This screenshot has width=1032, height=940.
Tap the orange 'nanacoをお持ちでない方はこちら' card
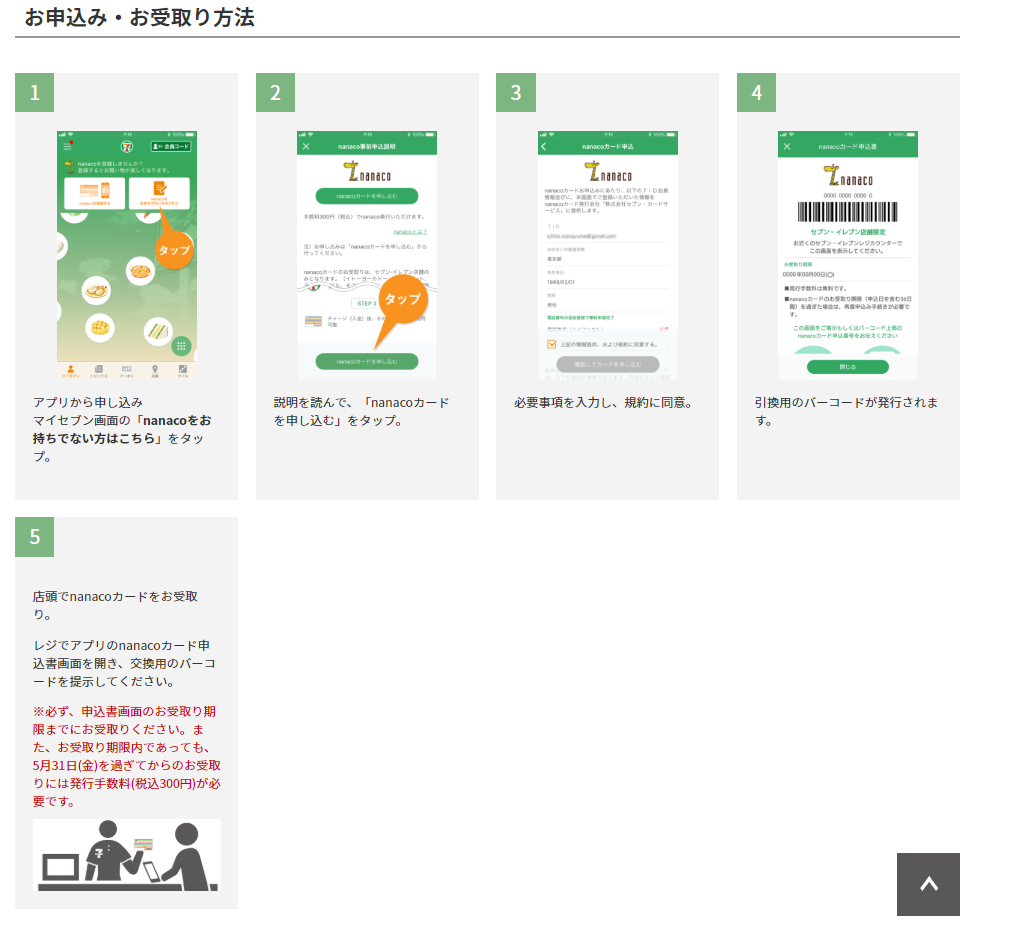click(159, 193)
